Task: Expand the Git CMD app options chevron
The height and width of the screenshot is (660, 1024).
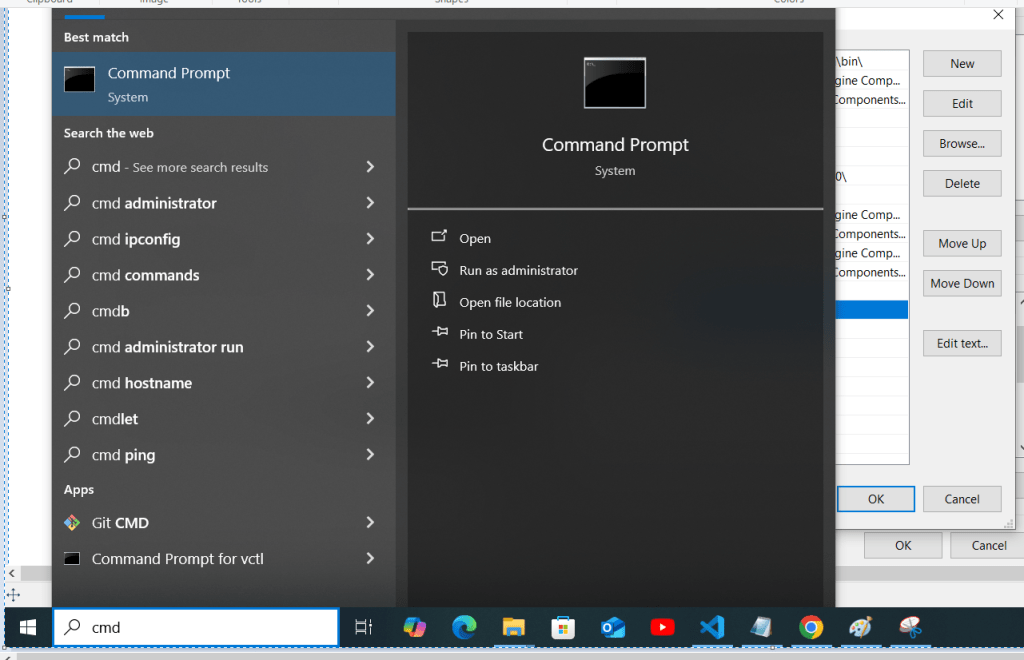Action: pyautogui.click(x=370, y=522)
